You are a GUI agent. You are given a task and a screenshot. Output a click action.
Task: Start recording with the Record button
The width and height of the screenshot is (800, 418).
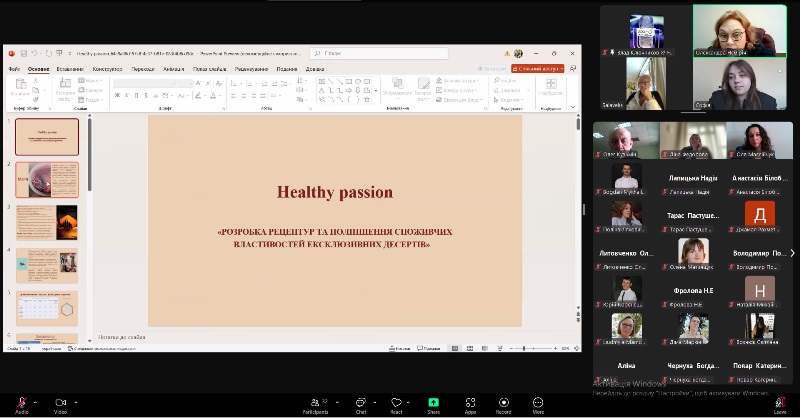tap(503, 403)
